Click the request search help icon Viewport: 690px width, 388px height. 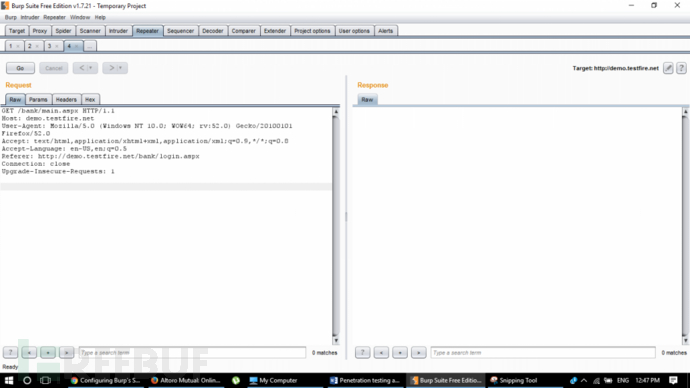[11, 352]
